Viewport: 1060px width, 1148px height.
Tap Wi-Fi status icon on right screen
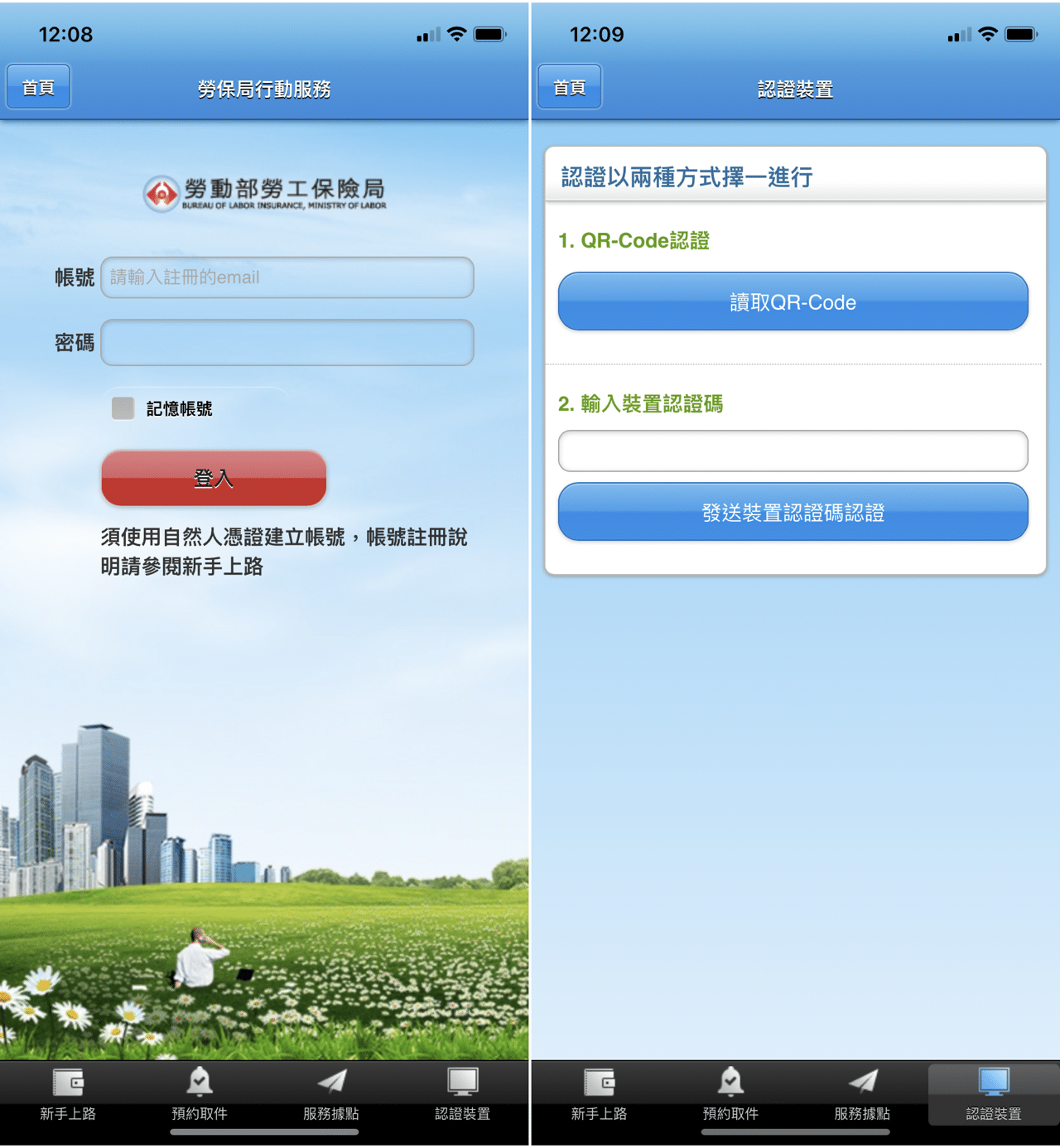(x=987, y=34)
